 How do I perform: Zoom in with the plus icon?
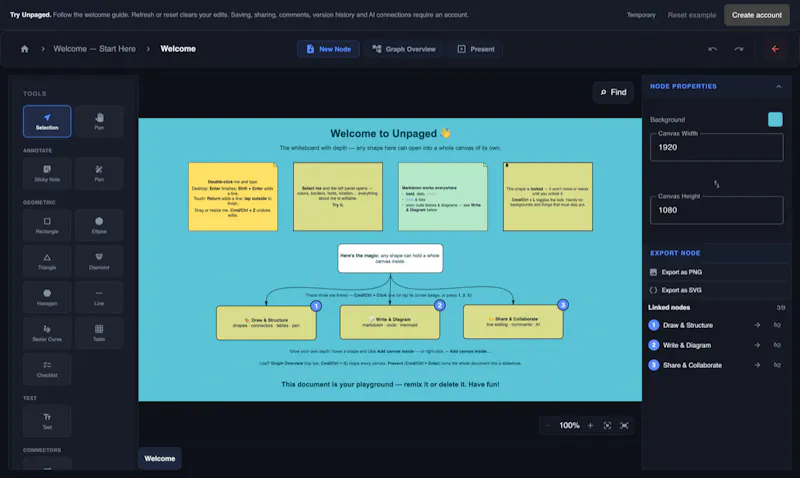(x=590, y=425)
